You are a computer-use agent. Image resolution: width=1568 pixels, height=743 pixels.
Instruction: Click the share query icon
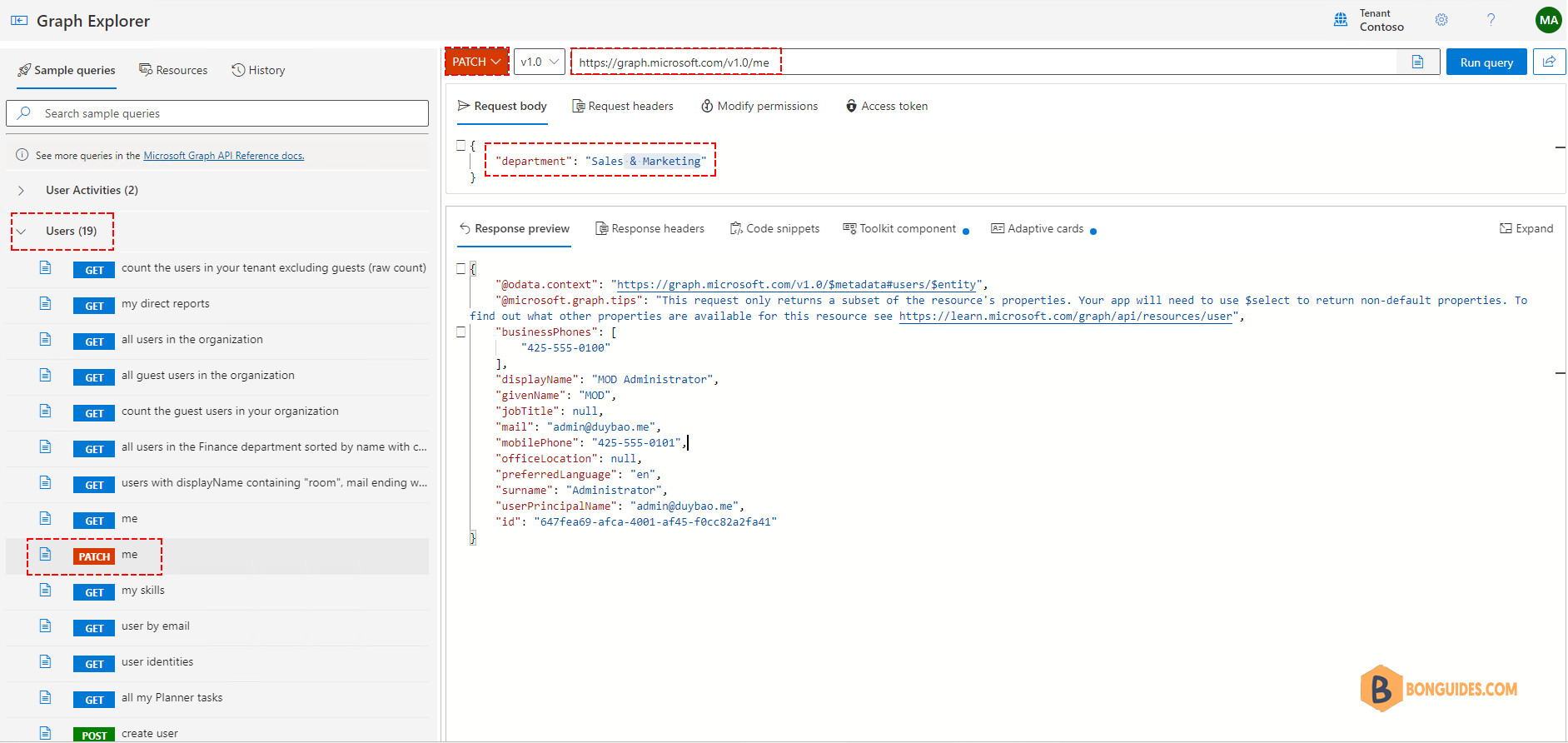pyautogui.click(x=1549, y=62)
